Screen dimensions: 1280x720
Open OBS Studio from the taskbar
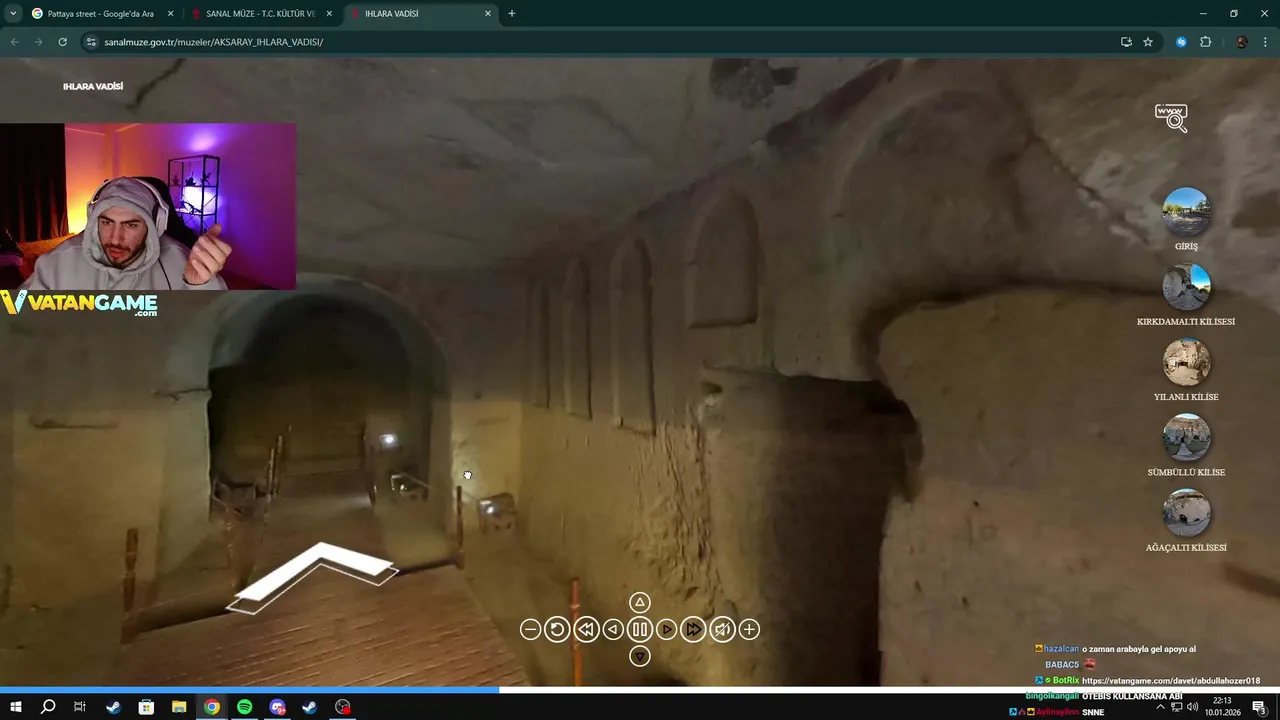pos(343,707)
